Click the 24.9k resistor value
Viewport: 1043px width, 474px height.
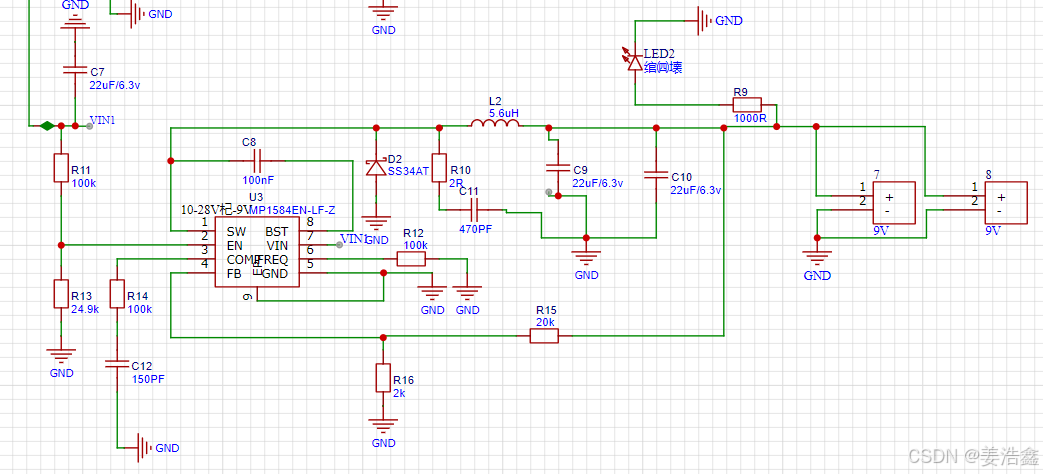(x=85, y=309)
